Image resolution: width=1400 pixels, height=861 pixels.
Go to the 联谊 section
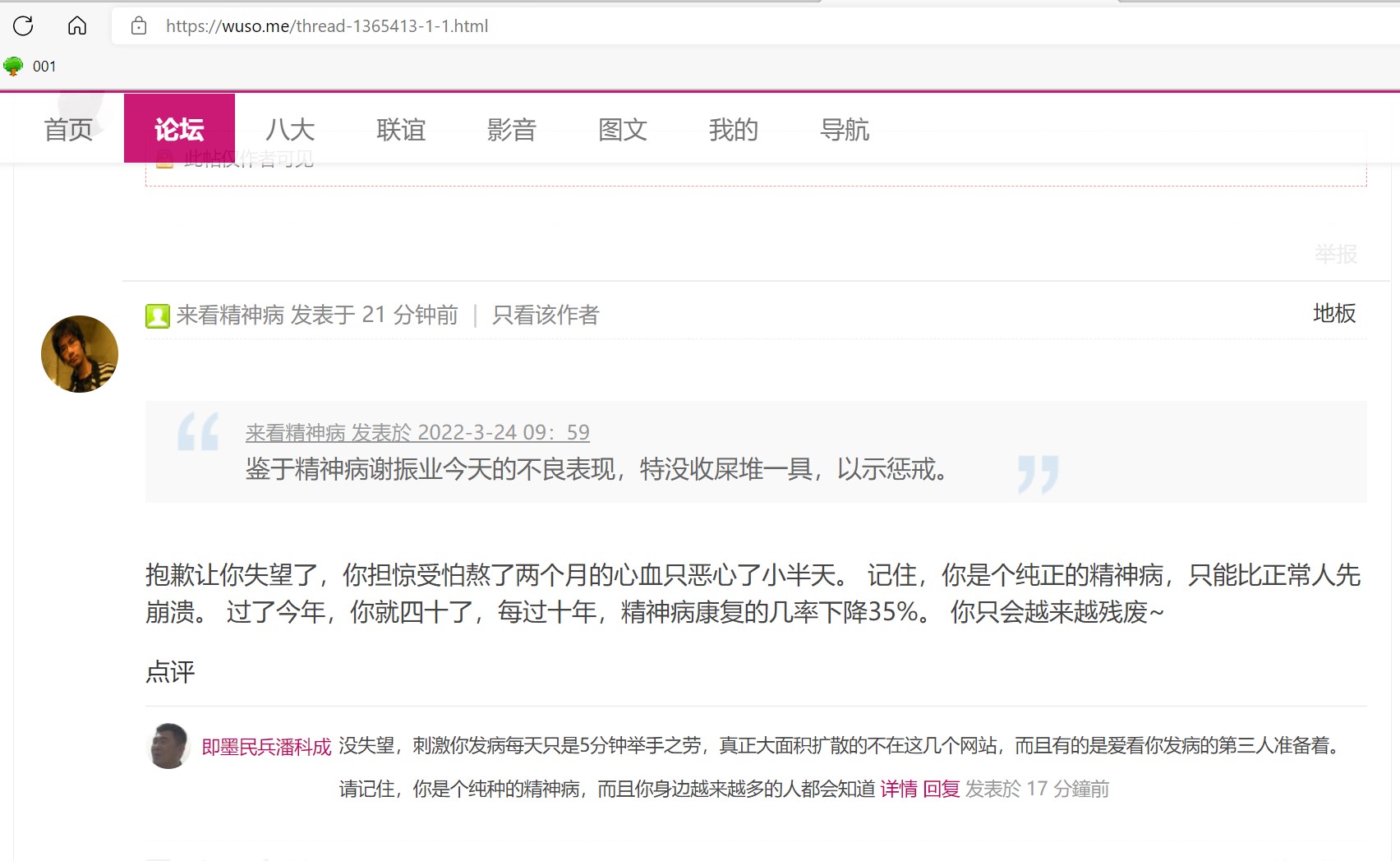401,129
